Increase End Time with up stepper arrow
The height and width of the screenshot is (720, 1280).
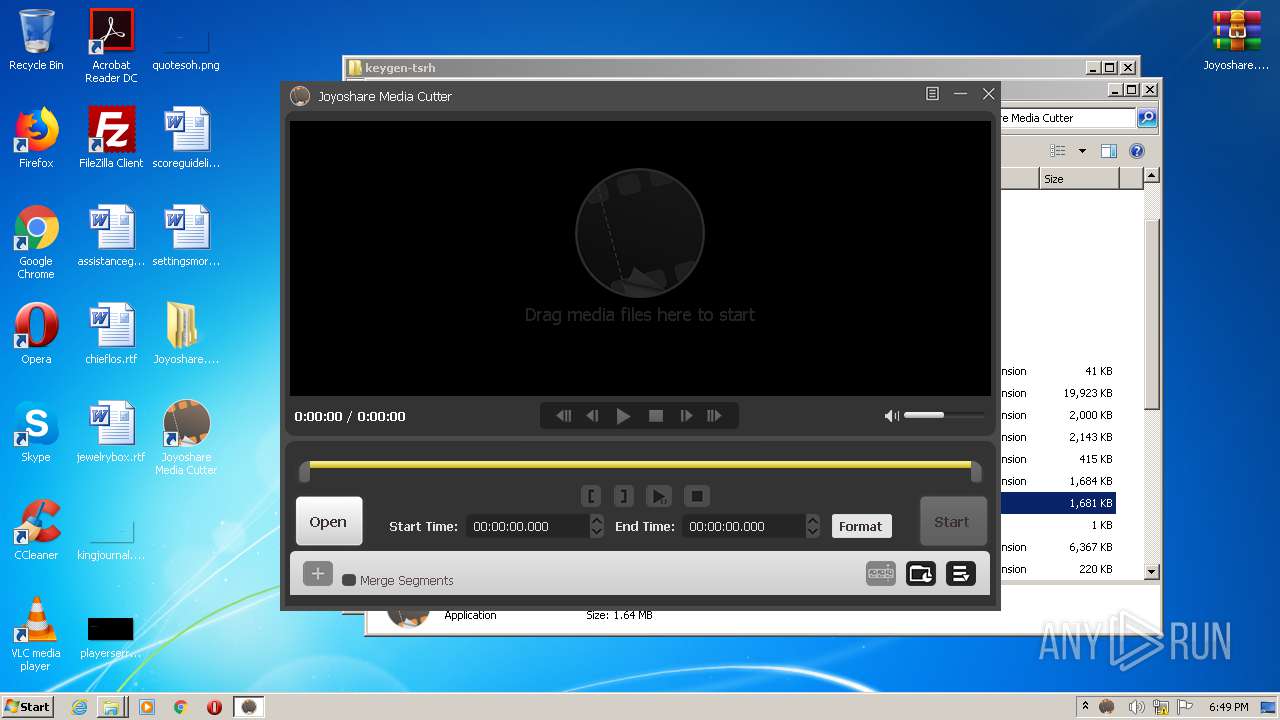(813, 520)
